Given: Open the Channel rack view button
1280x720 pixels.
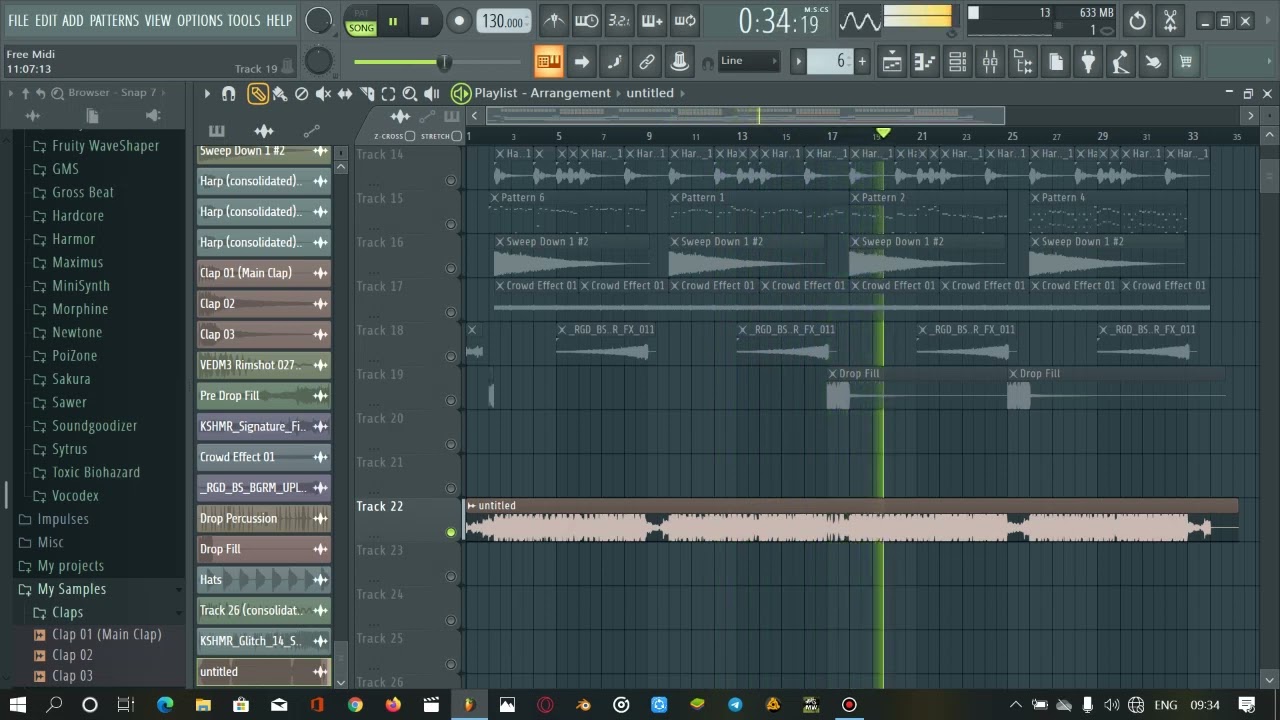Looking at the screenshot, I should (957, 62).
